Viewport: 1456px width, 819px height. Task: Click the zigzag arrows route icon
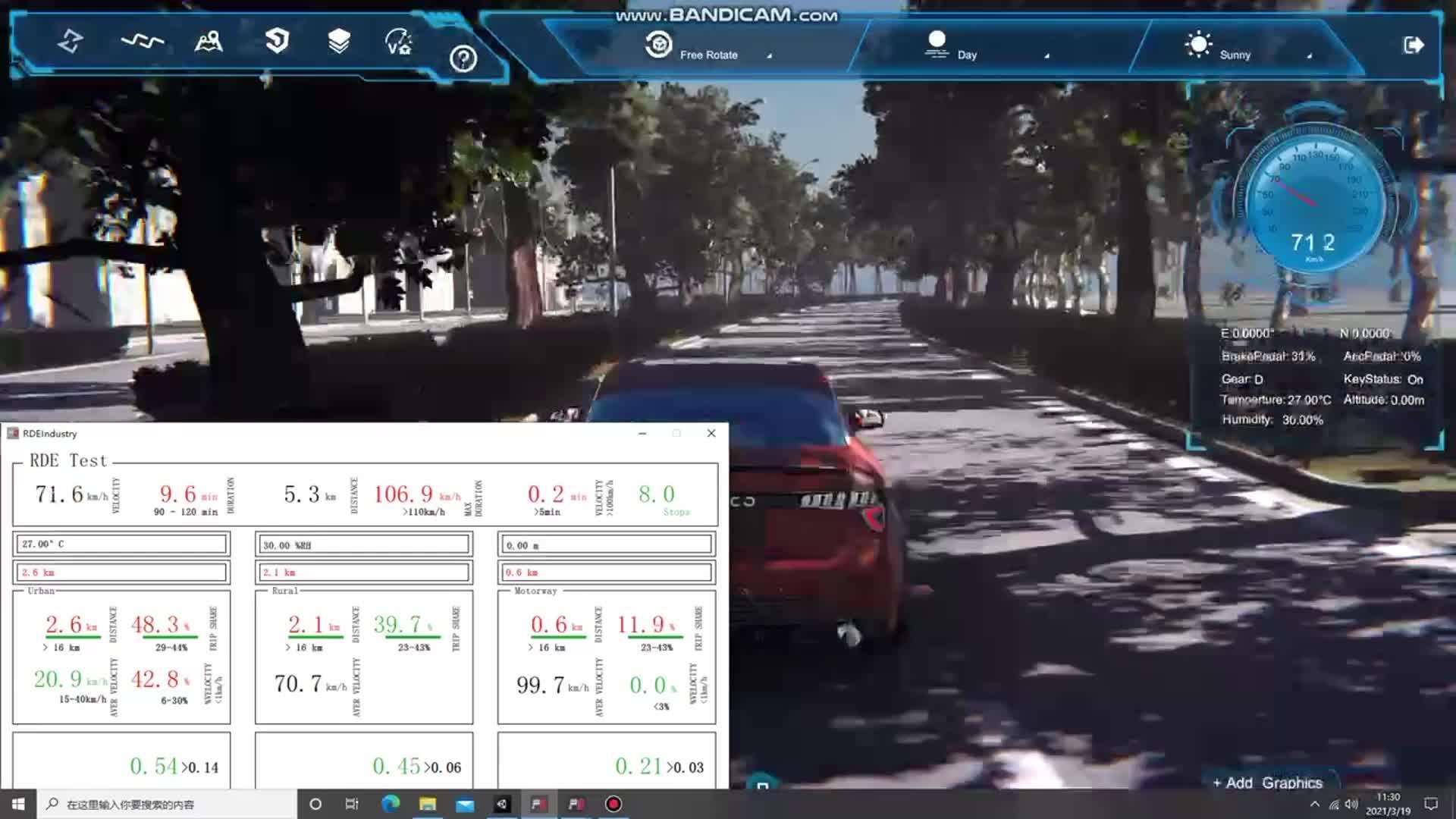pos(70,41)
